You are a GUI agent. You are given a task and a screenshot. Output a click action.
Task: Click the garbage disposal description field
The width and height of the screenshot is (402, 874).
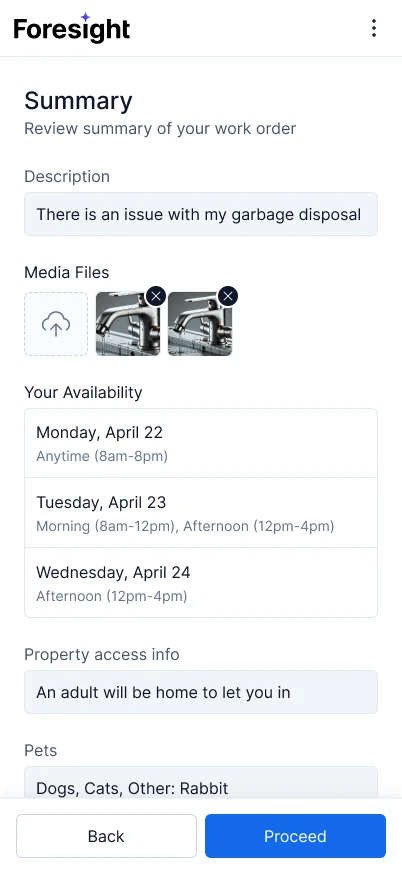201,214
